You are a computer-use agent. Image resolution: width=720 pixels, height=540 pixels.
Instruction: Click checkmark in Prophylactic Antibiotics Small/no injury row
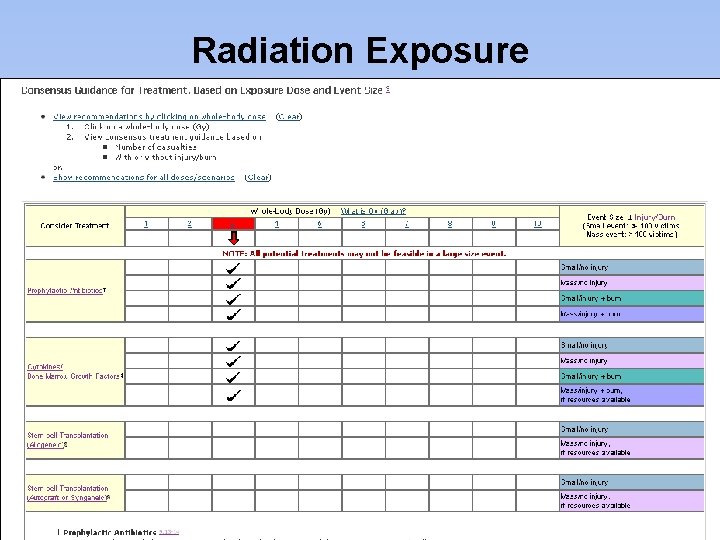pyautogui.click(x=233, y=268)
